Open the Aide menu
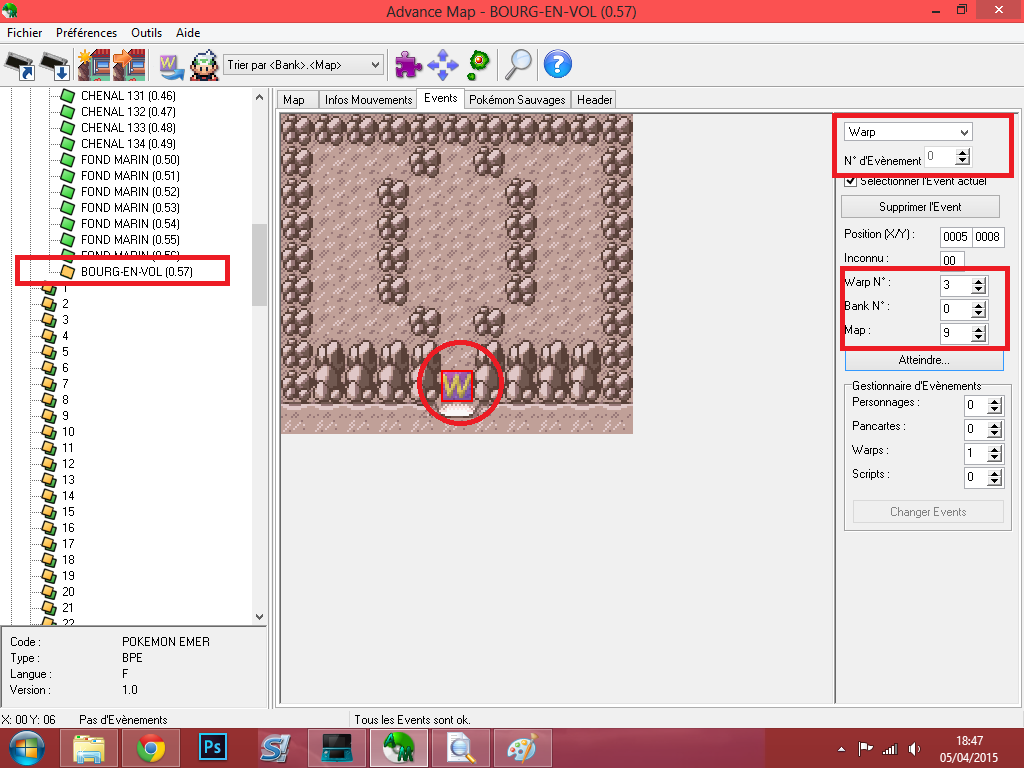 tap(188, 33)
